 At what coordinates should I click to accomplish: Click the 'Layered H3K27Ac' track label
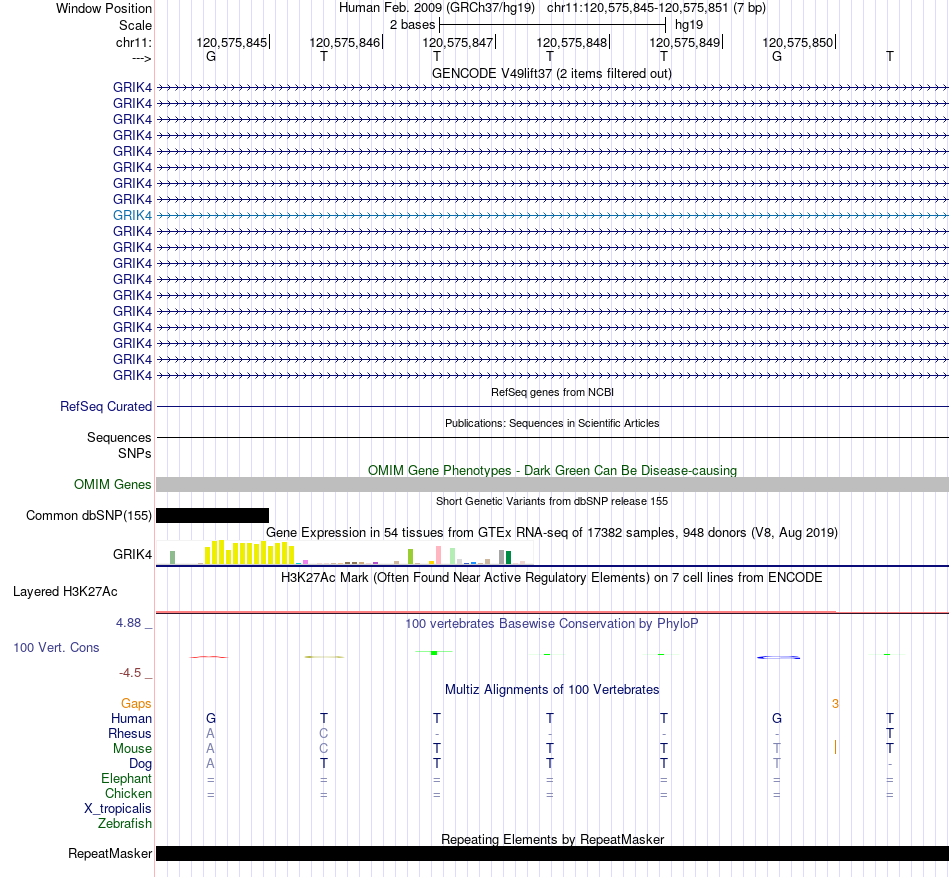coord(65,592)
